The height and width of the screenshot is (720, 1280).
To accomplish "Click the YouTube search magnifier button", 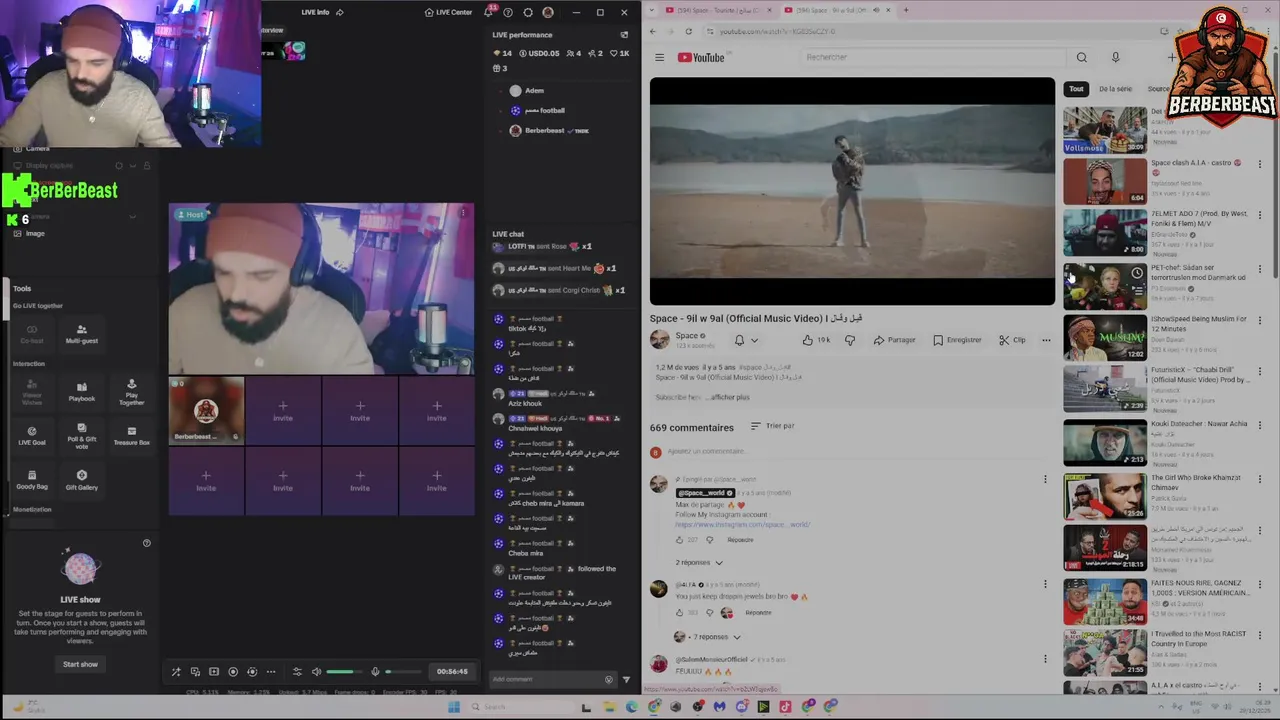I will click(x=1081, y=57).
